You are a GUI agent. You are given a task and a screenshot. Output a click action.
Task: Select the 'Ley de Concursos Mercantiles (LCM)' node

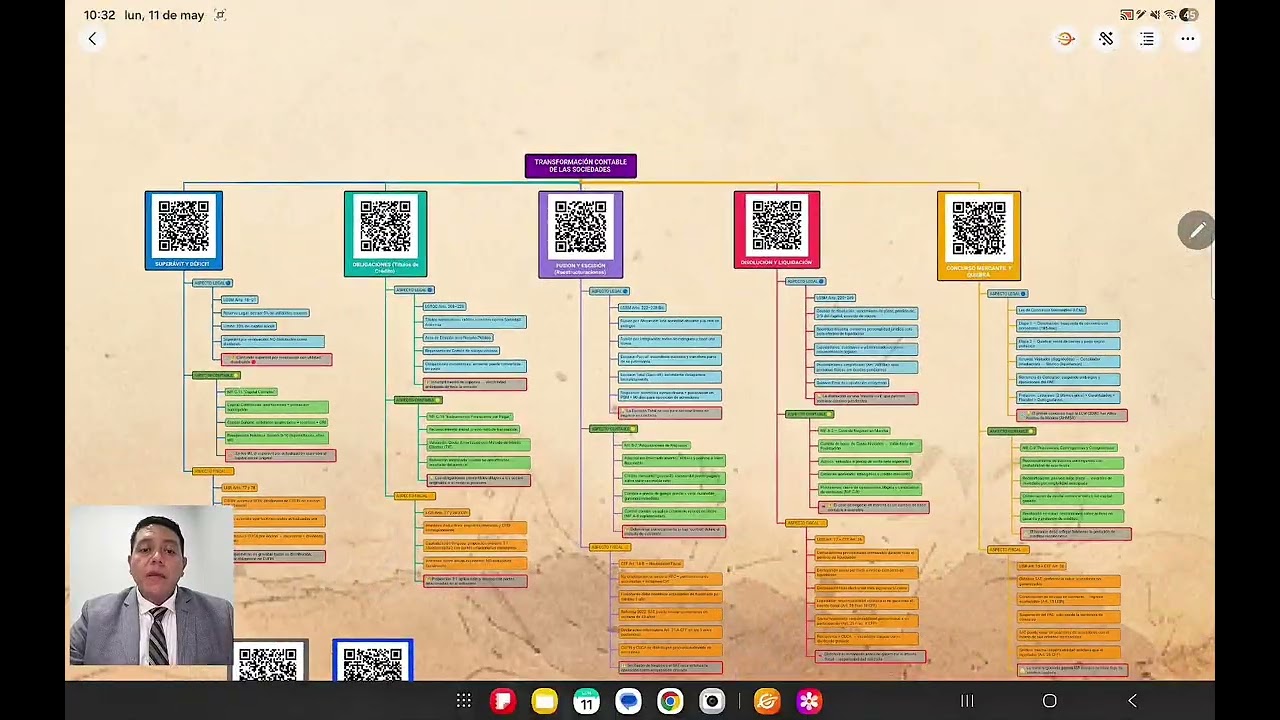(x=1051, y=310)
